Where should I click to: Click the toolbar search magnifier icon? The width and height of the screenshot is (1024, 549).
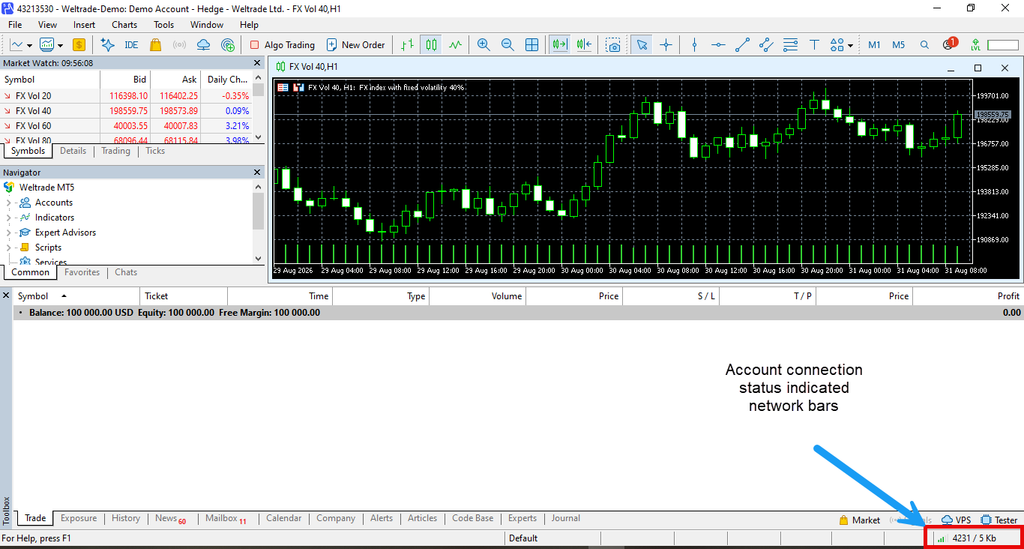(x=924, y=45)
